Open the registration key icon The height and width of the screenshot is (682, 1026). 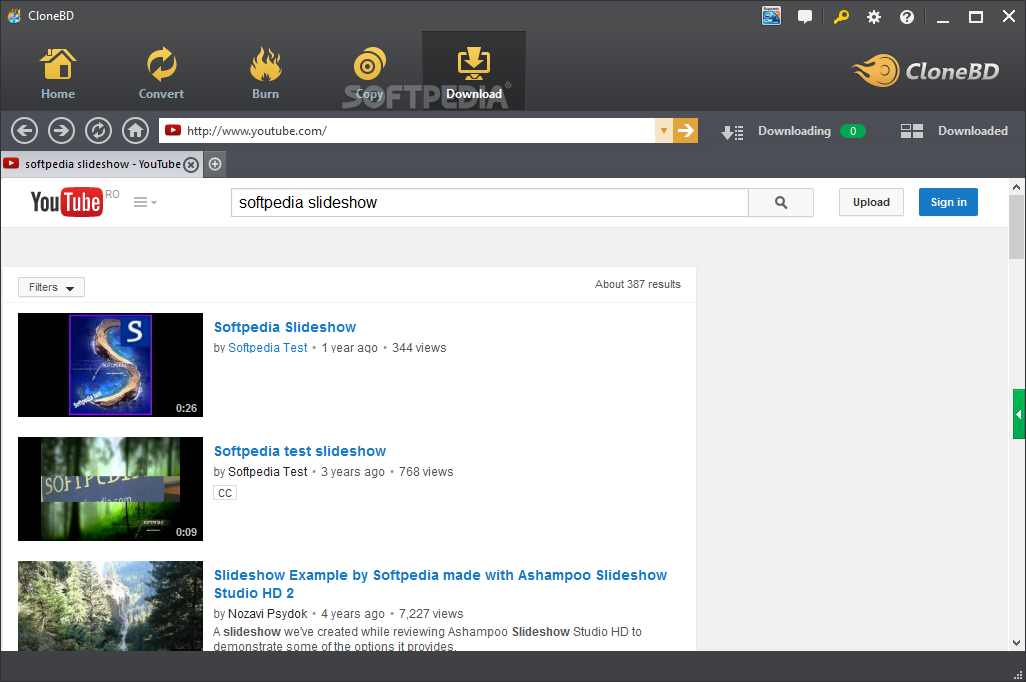coord(841,17)
